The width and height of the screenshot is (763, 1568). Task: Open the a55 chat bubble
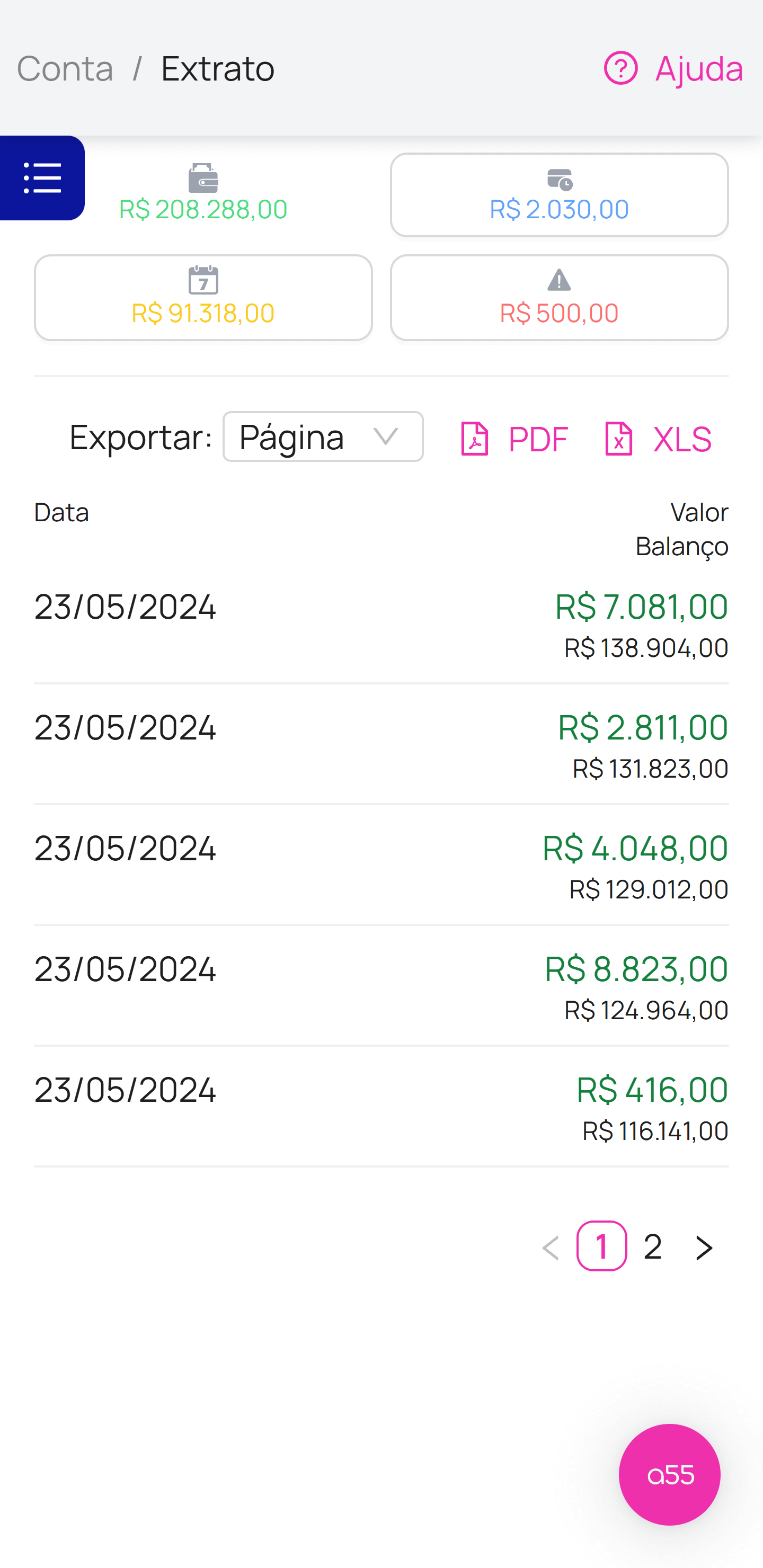point(669,1474)
